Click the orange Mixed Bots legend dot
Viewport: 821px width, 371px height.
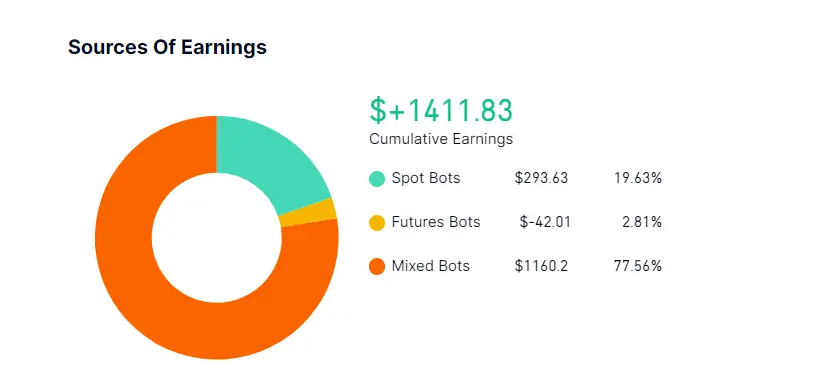[377, 266]
